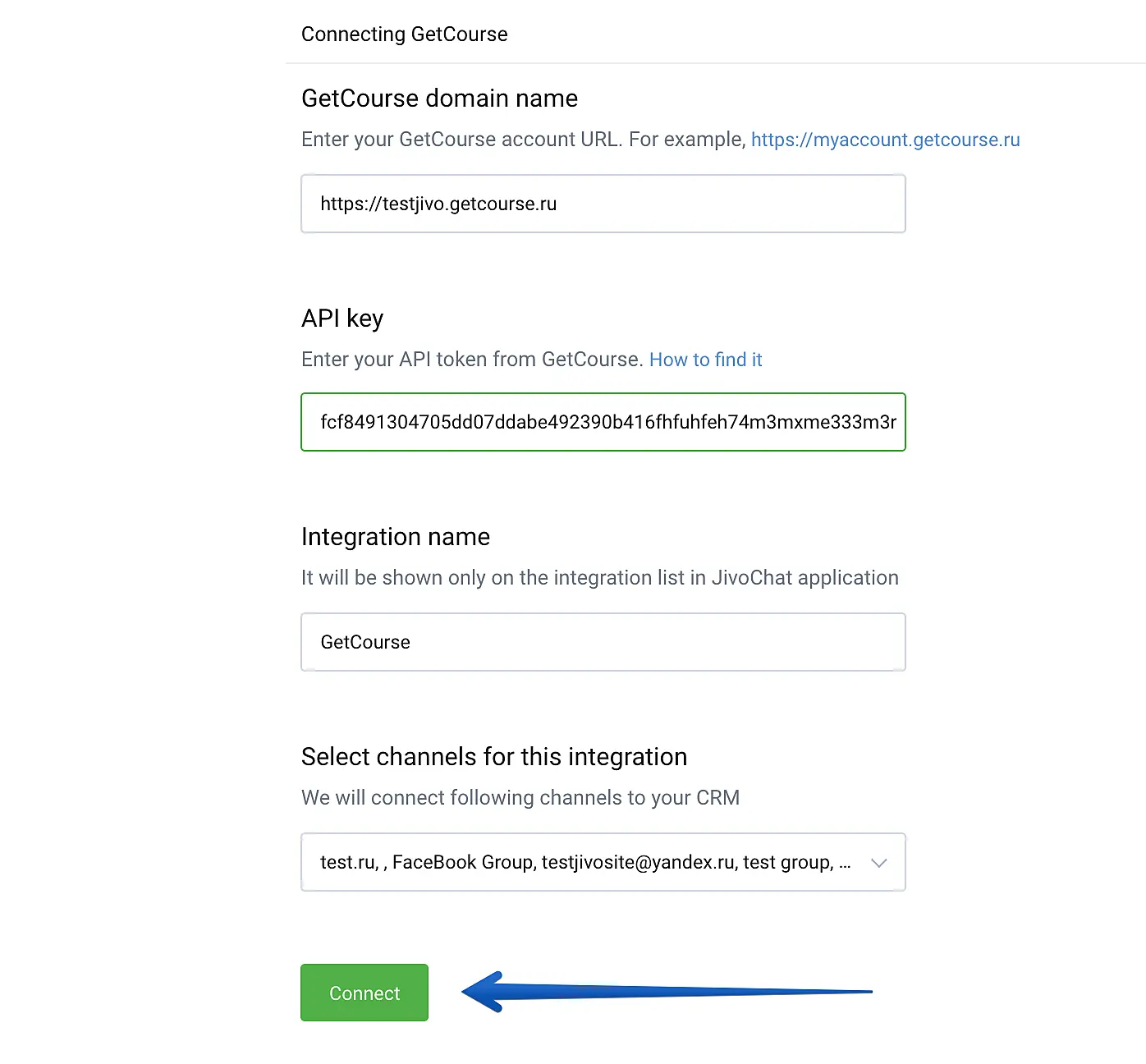The image size is (1146, 1064).
Task: Click the API token value starting "fcf849"
Action: point(607,422)
